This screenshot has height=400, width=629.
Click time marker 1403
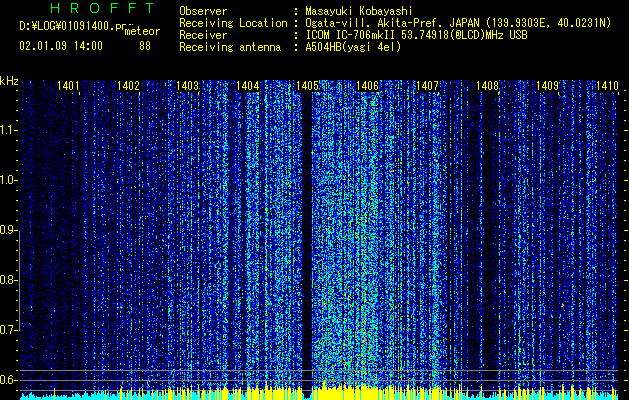188,85
